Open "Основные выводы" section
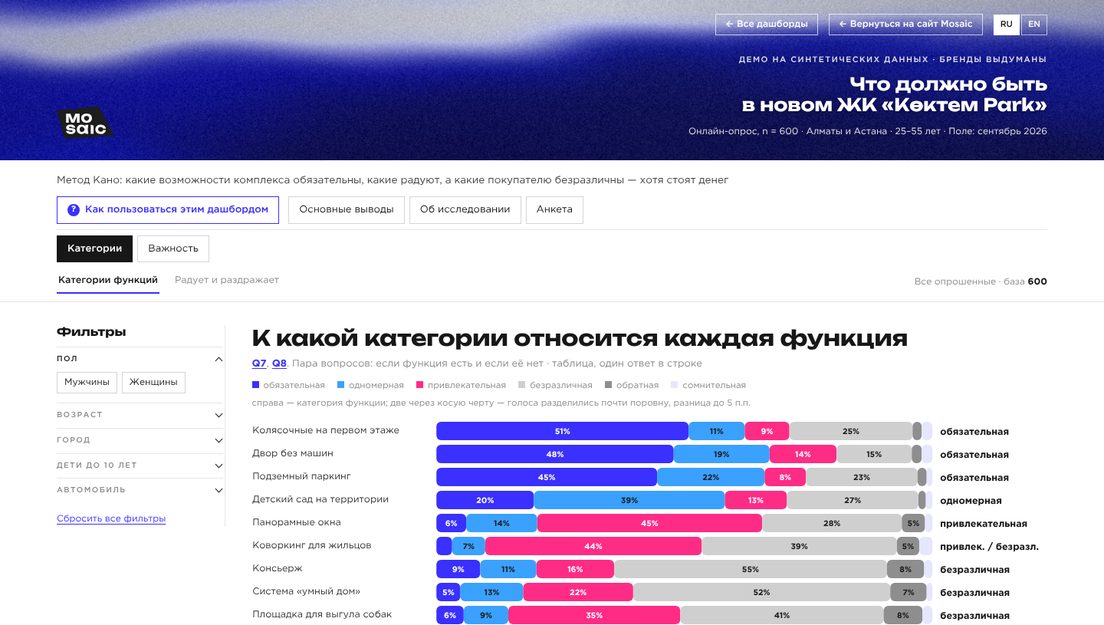Viewport: 1104px width, 625px height. pyautogui.click(x=346, y=210)
